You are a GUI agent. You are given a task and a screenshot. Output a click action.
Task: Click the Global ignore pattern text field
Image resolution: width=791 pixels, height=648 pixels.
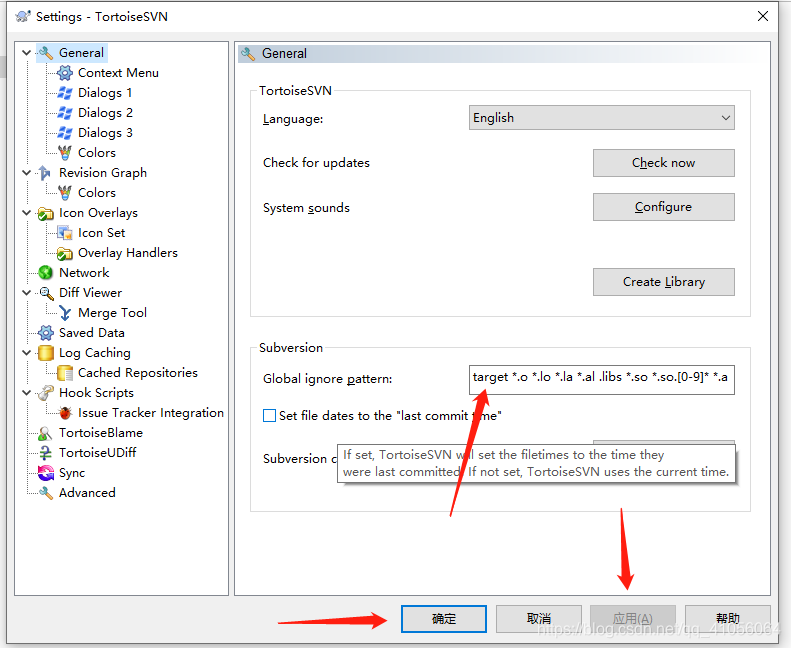point(601,379)
